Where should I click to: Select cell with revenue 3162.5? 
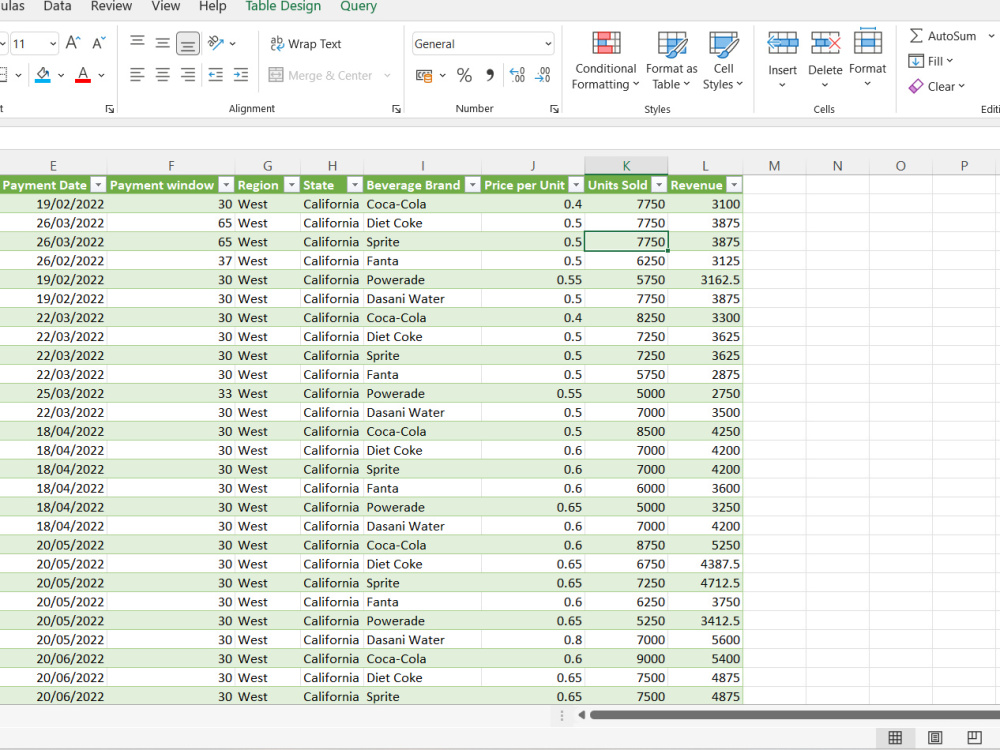tap(705, 279)
